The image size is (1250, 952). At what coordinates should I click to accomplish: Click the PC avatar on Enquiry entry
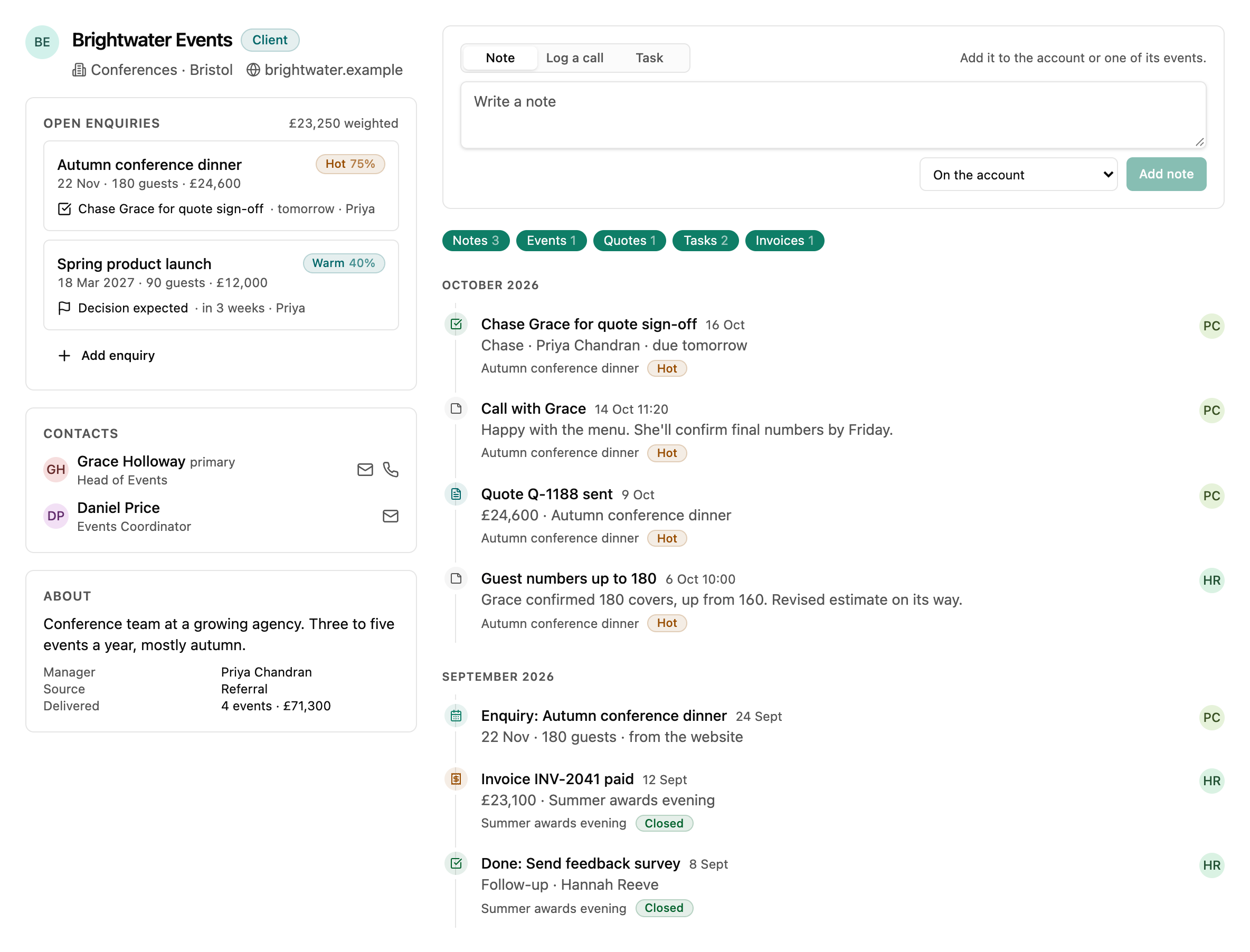click(1211, 718)
